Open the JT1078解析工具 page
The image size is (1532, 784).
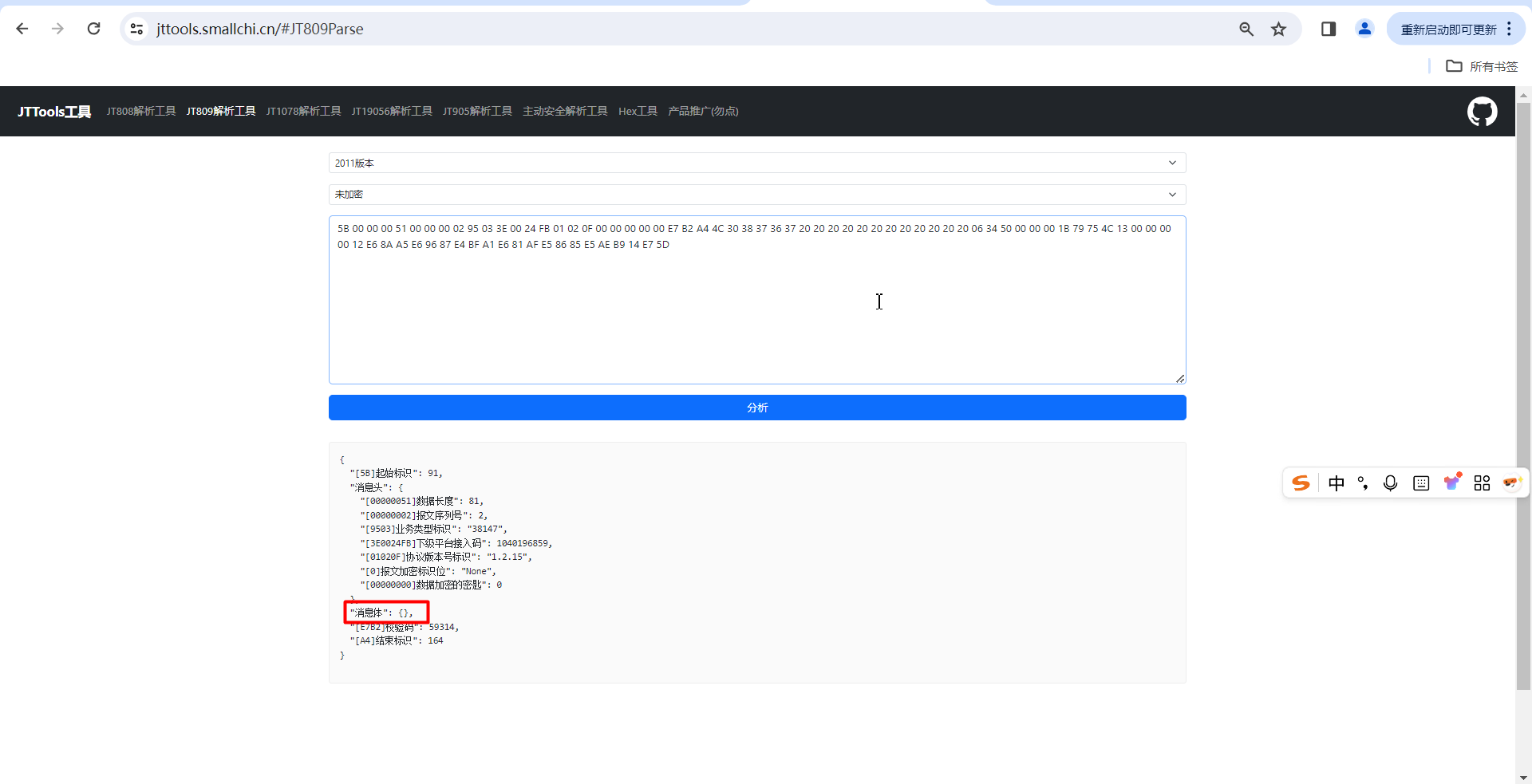[303, 111]
